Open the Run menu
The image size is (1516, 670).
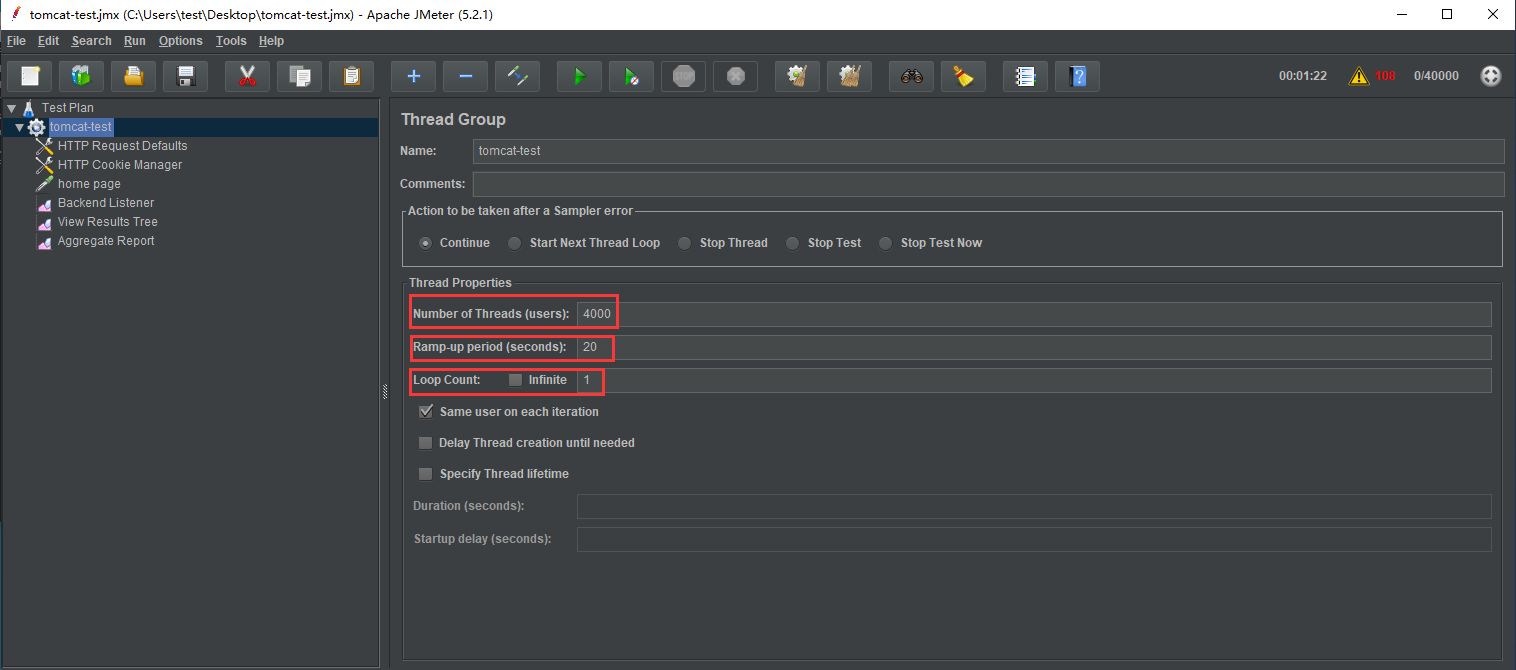tap(135, 41)
